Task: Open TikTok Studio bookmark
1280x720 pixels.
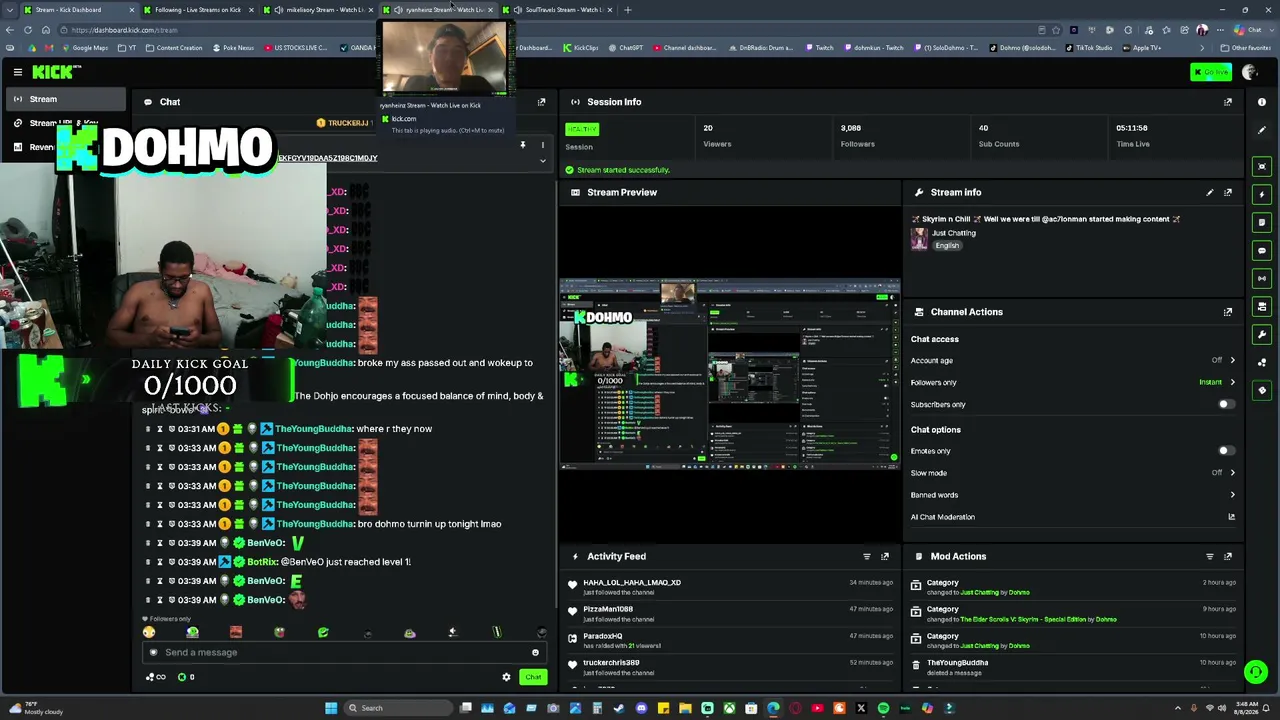Action: 1088,48
